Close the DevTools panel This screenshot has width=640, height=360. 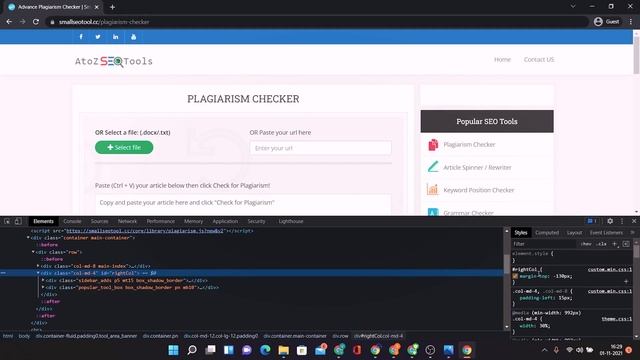pos(634,221)
